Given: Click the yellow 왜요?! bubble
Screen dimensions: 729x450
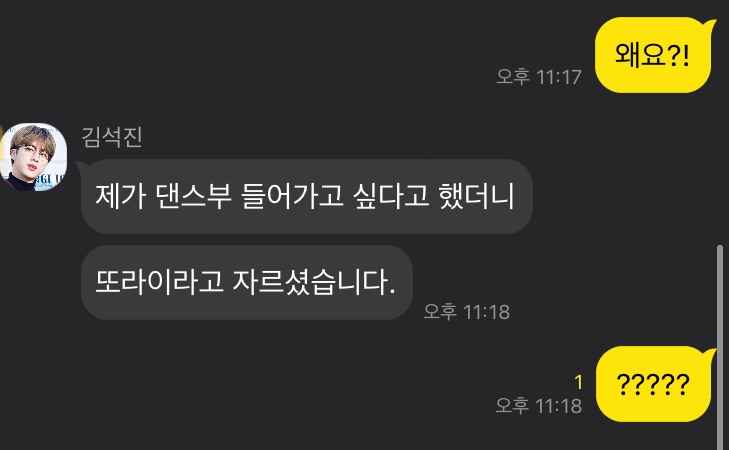Looking at the screenshot, I should [653, 55].
